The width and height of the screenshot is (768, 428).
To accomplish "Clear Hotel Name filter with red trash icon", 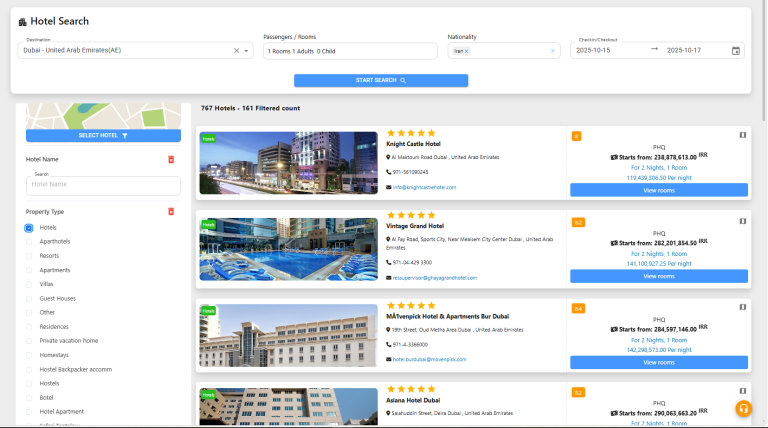I will click(x=171, y=159).
